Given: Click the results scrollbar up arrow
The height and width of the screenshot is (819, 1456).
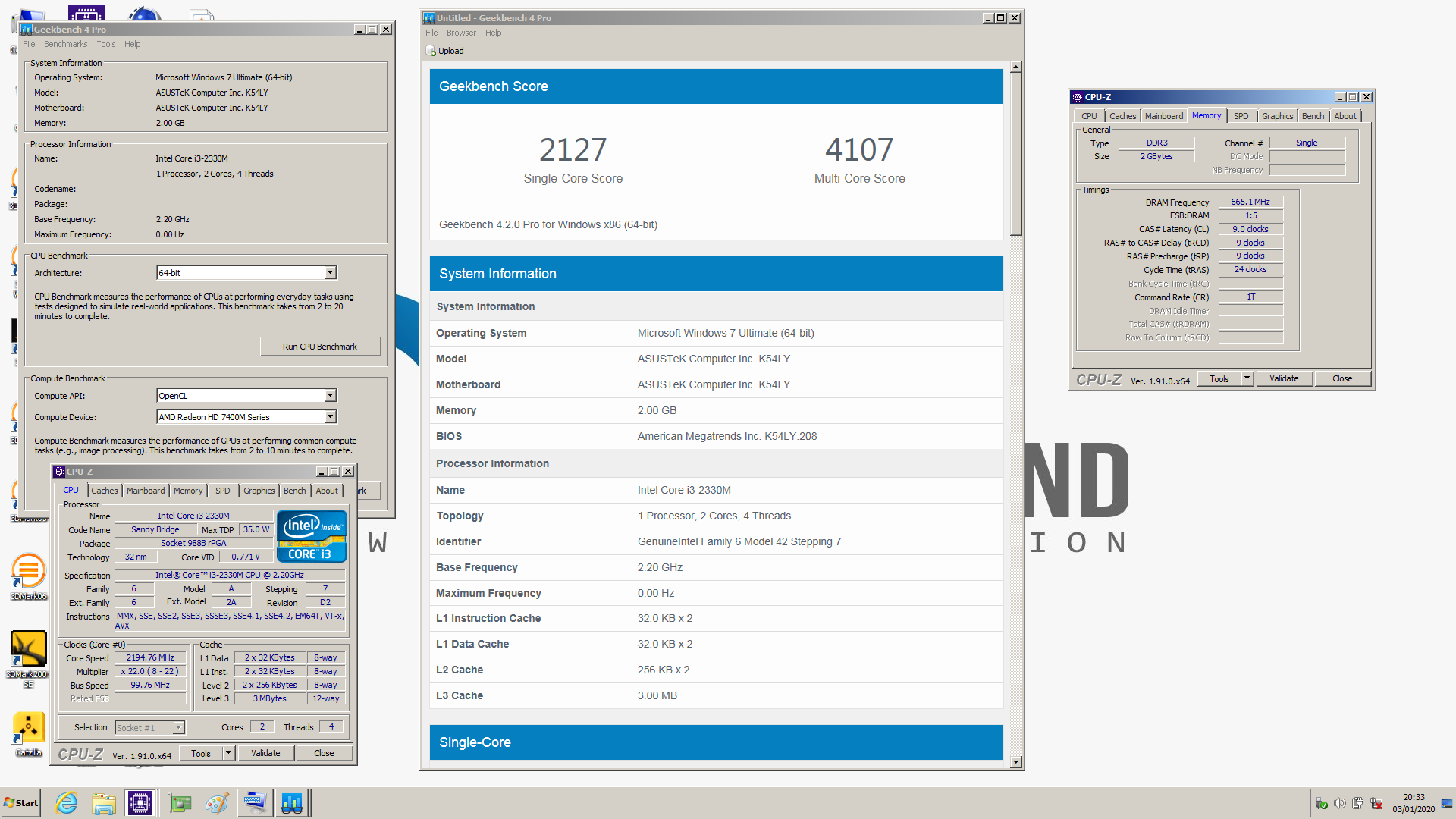Looking at the screenshot, I should click(x=1016, y=67).
